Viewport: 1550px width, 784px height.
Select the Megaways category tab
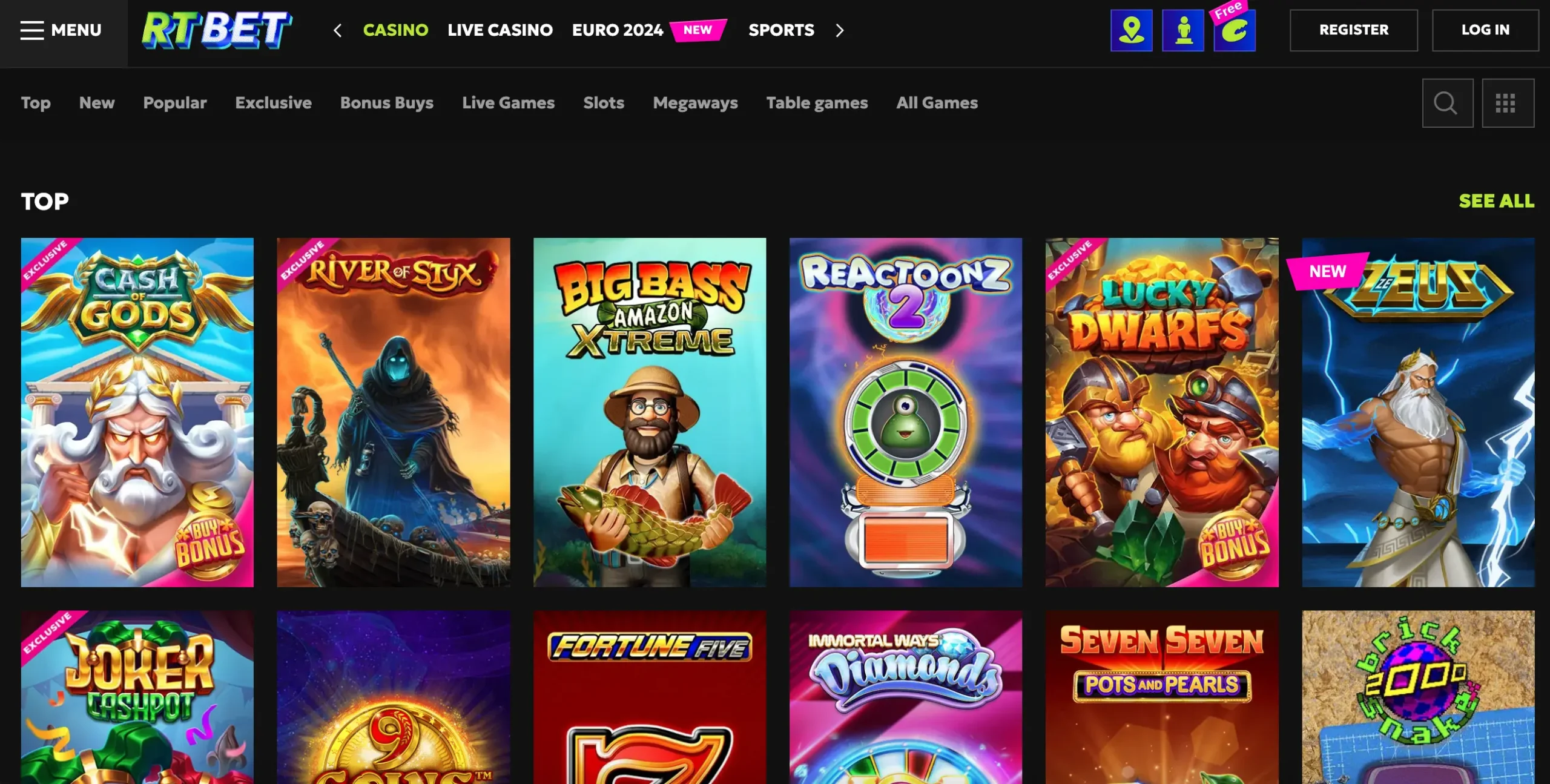tap(695, 103)
